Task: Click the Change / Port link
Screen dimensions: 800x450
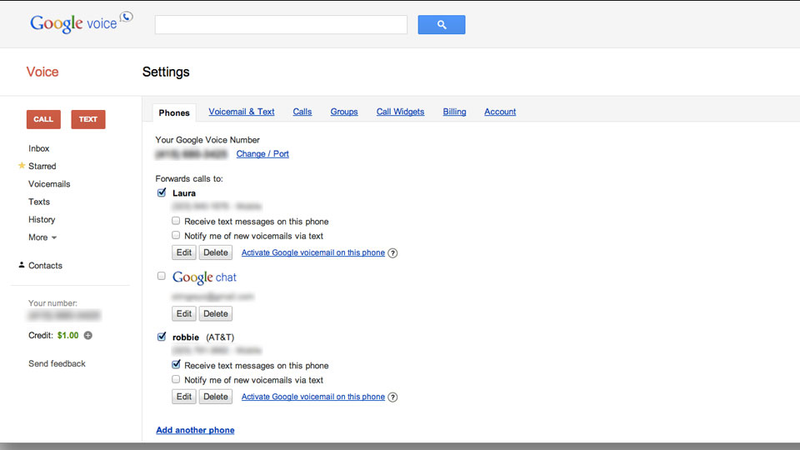Action: 262,154
